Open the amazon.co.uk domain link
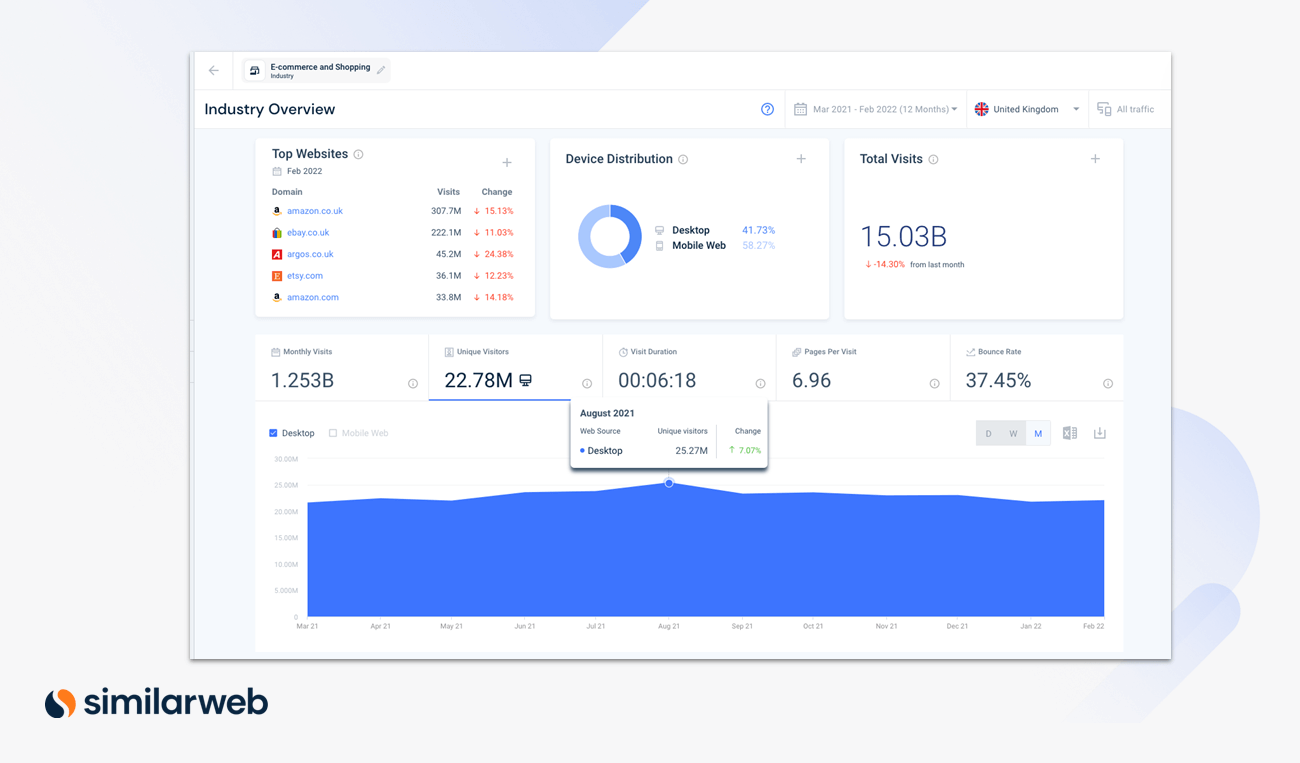This screenshot has height=763, width=1300. tap(315, 211)
